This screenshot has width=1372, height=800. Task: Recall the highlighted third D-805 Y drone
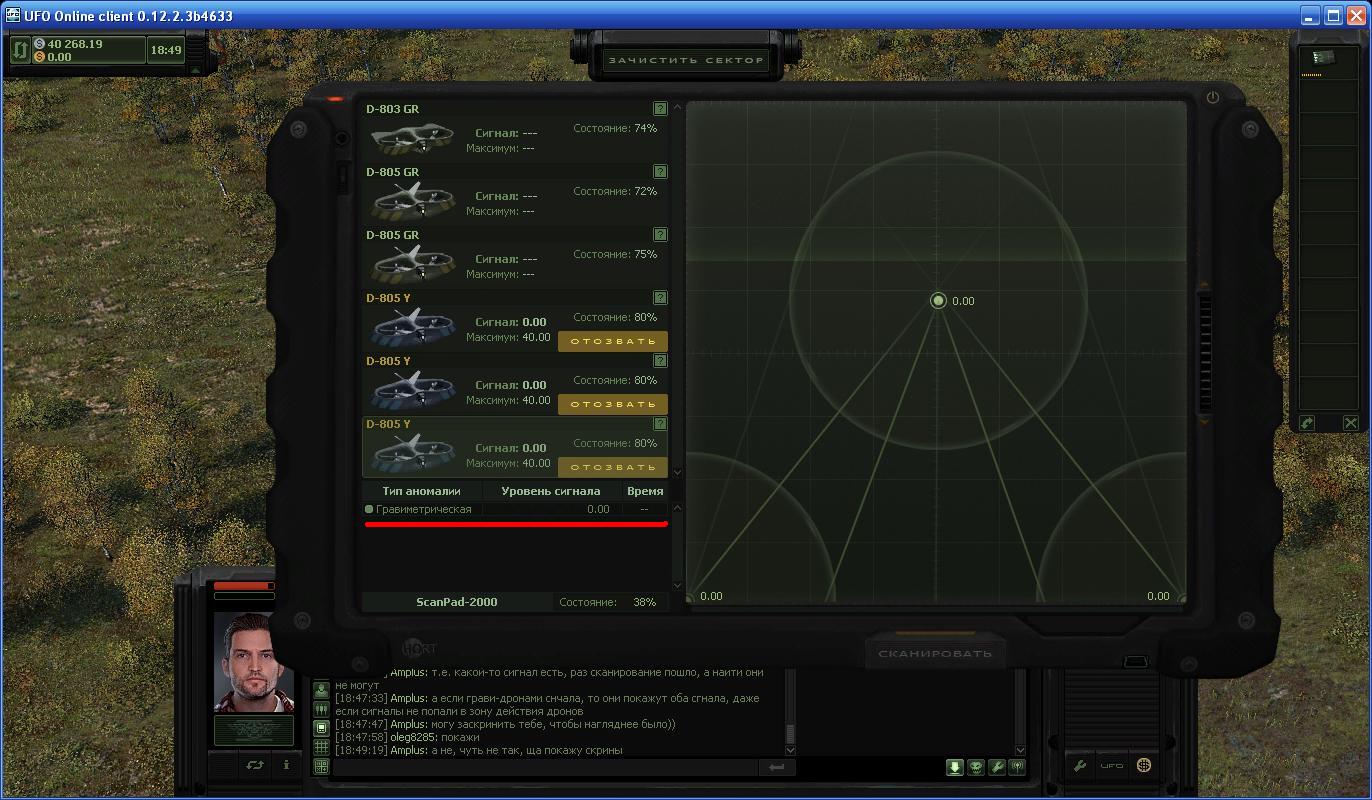tap(612, 467)
